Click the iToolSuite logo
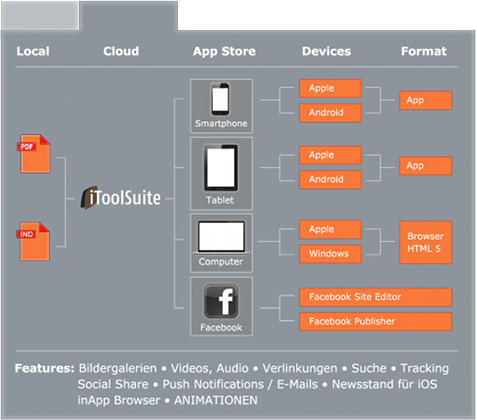The width and height of the screenshot is (477, 420). pos(121,197)
